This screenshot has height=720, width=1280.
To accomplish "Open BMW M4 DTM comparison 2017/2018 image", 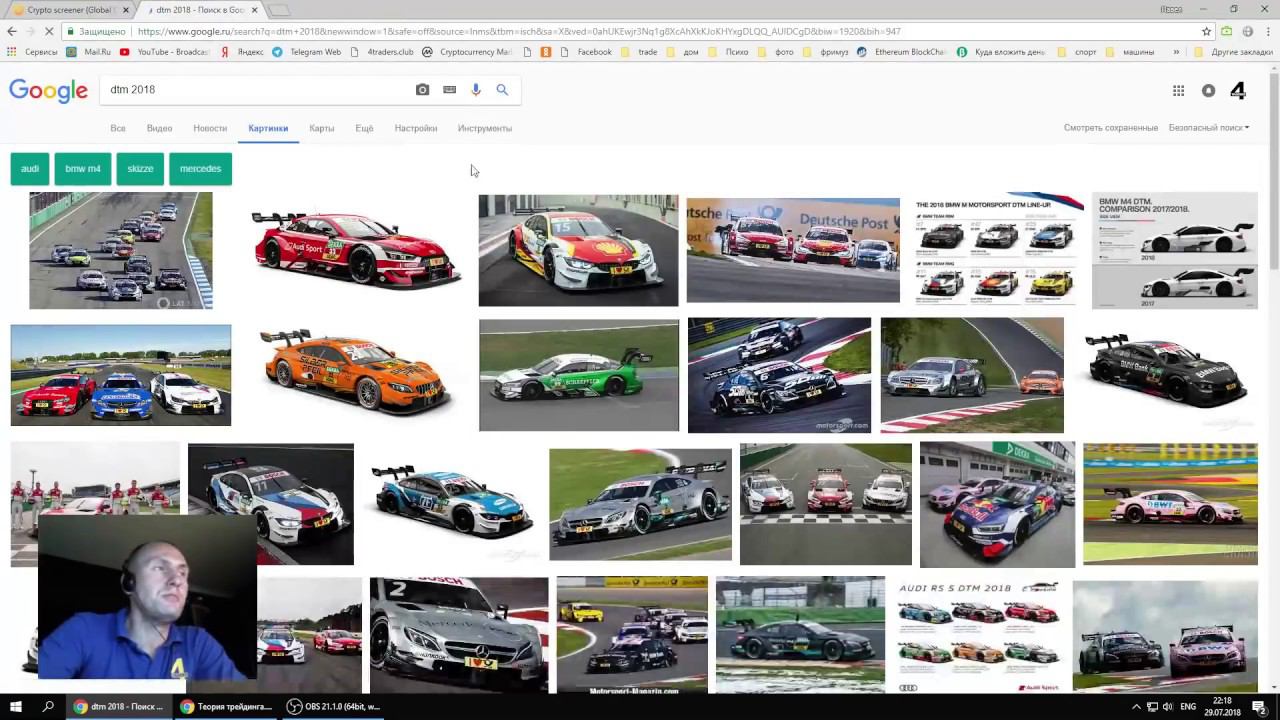I will click(1175, 250).
